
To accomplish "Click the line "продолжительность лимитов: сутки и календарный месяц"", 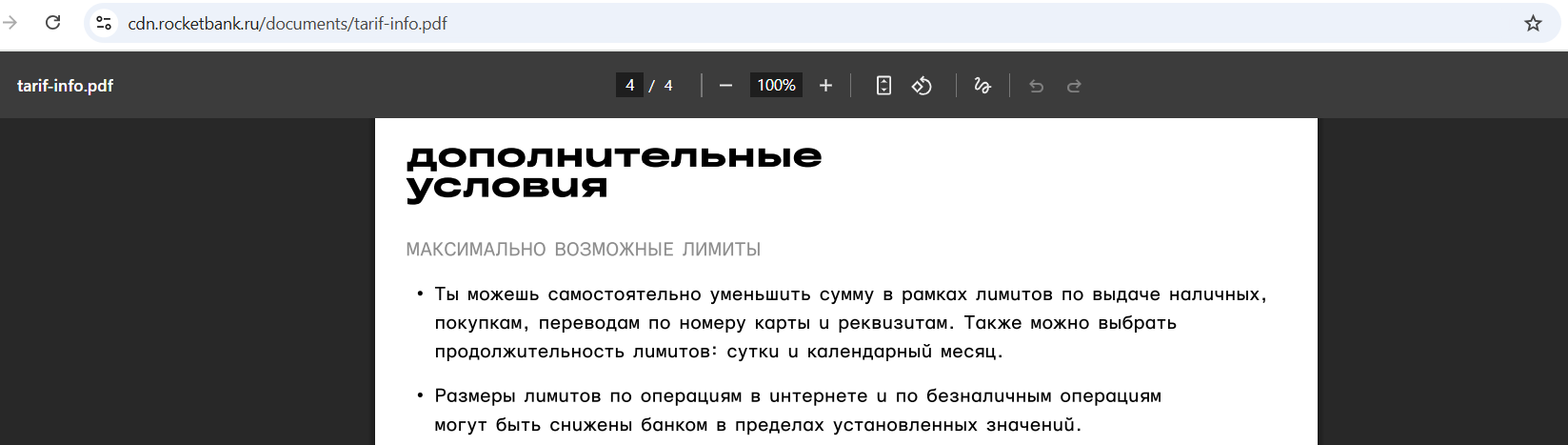I will pyautogui.click(x=719, y=352).
